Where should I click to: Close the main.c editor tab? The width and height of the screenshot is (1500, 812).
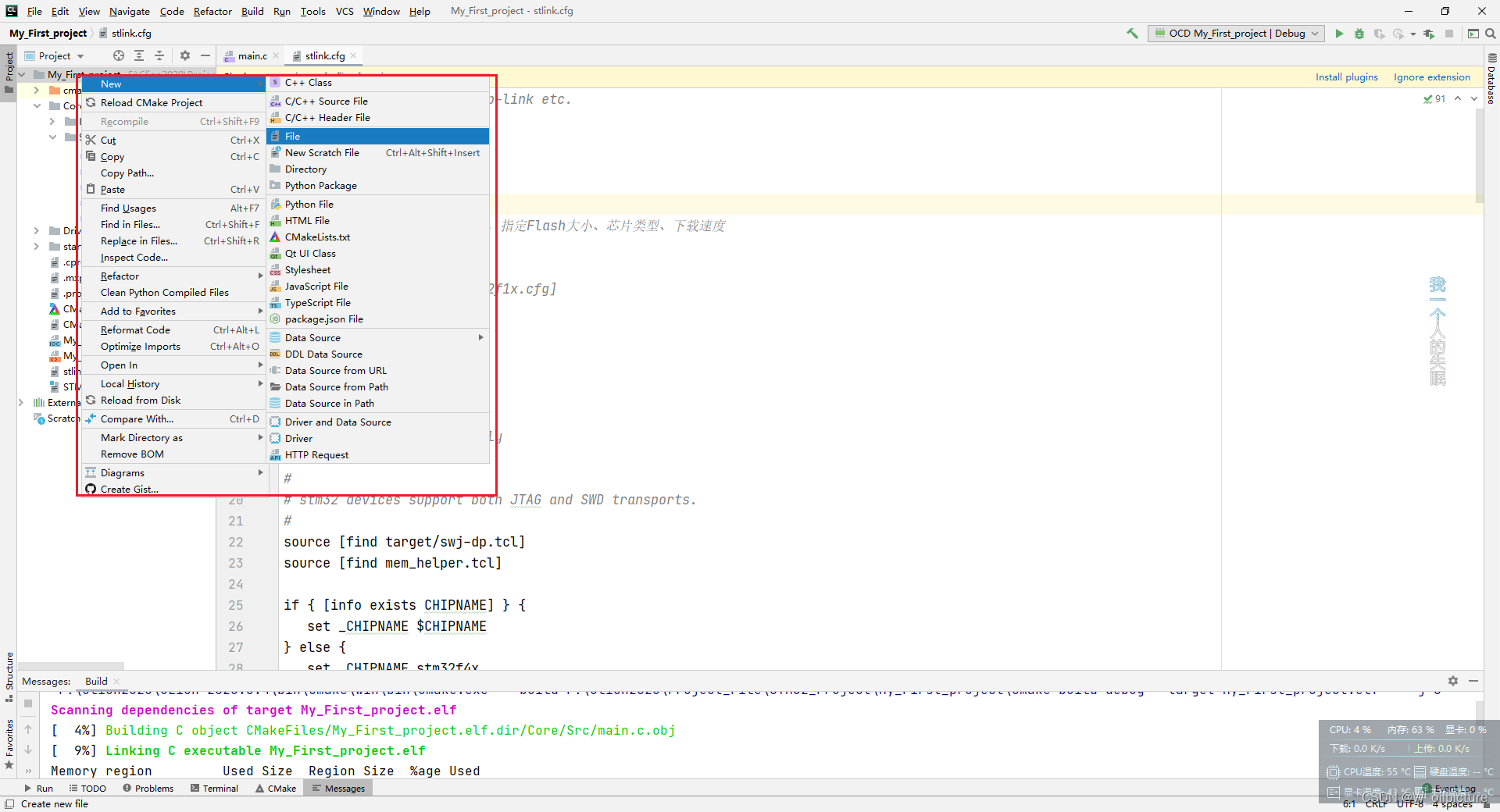click(x=276, y=55)
